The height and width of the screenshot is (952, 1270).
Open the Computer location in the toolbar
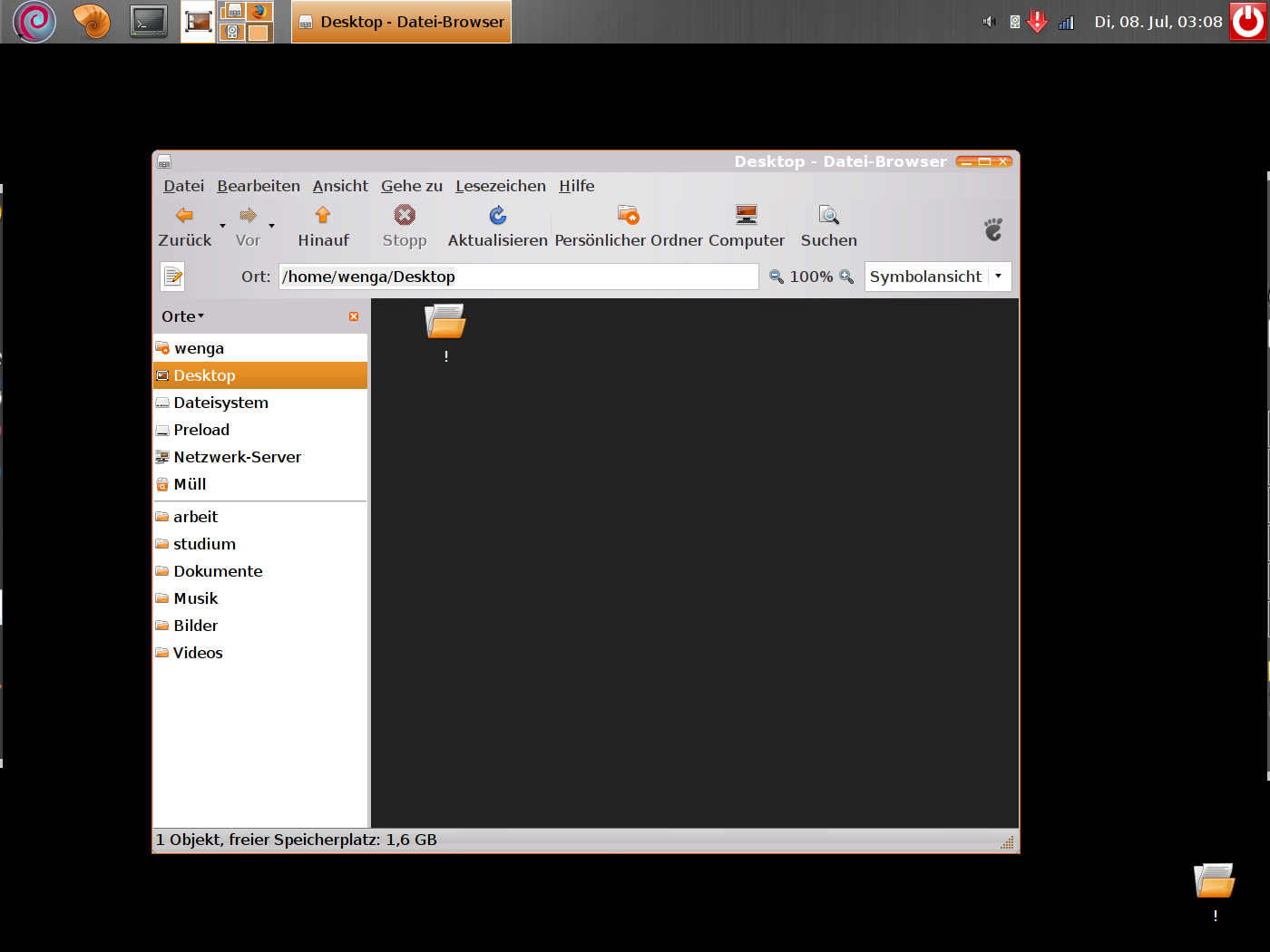point(747,227)
